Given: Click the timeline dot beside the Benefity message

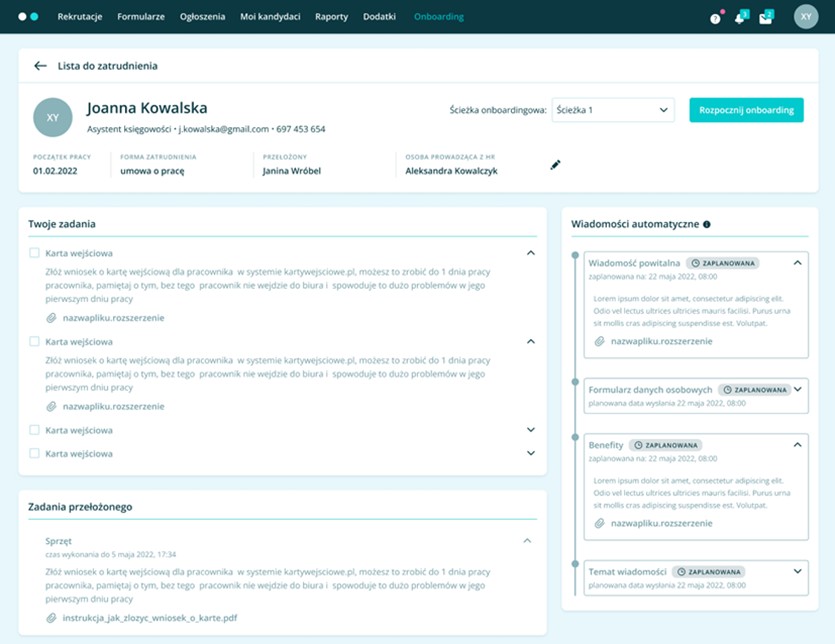Looking at the screenshot, I should click(575, 437).
